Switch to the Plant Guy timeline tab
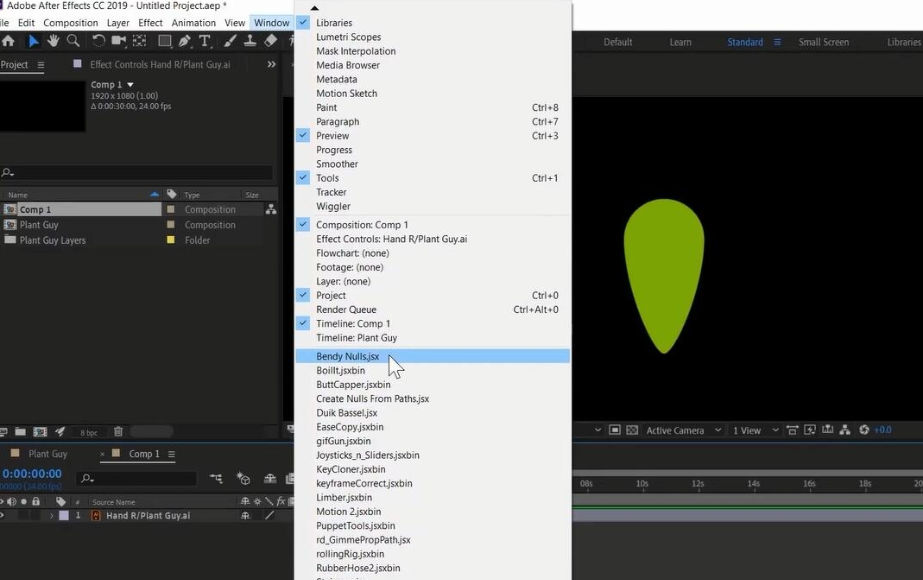 (x=47, y=454)
